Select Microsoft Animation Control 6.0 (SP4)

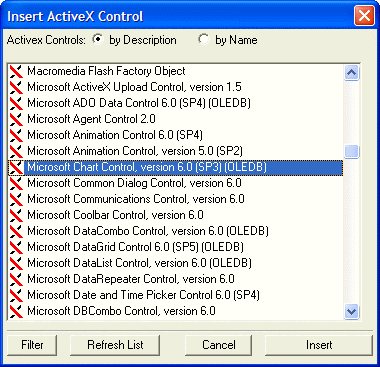115,135
